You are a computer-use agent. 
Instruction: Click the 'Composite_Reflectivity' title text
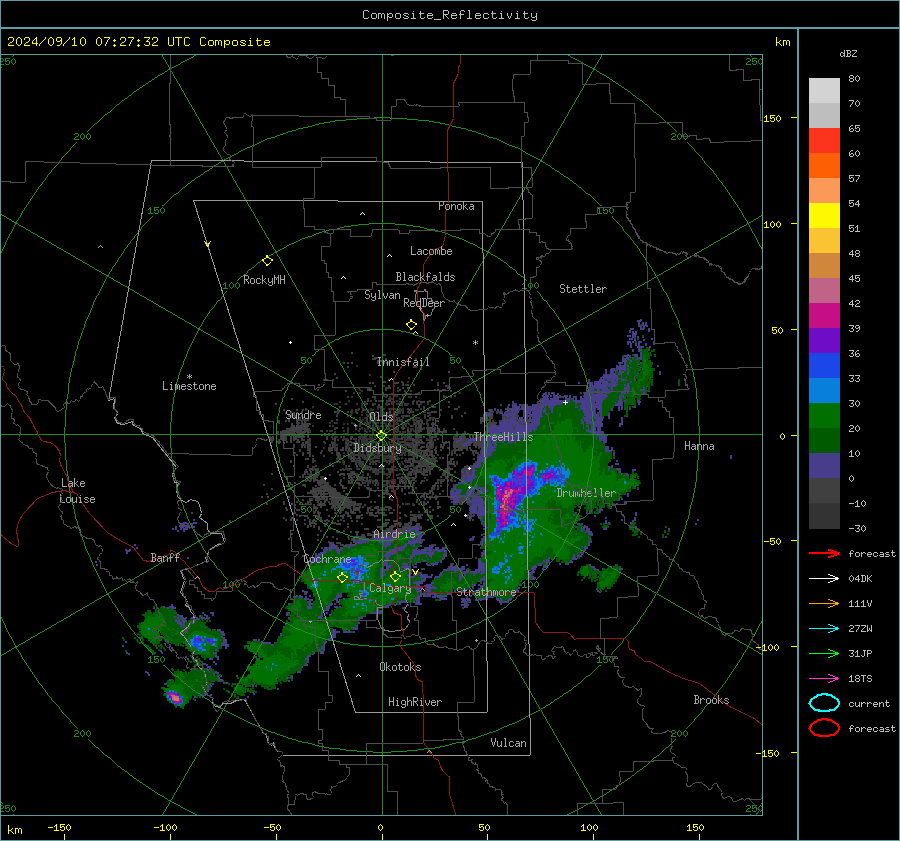coord(450,15)
